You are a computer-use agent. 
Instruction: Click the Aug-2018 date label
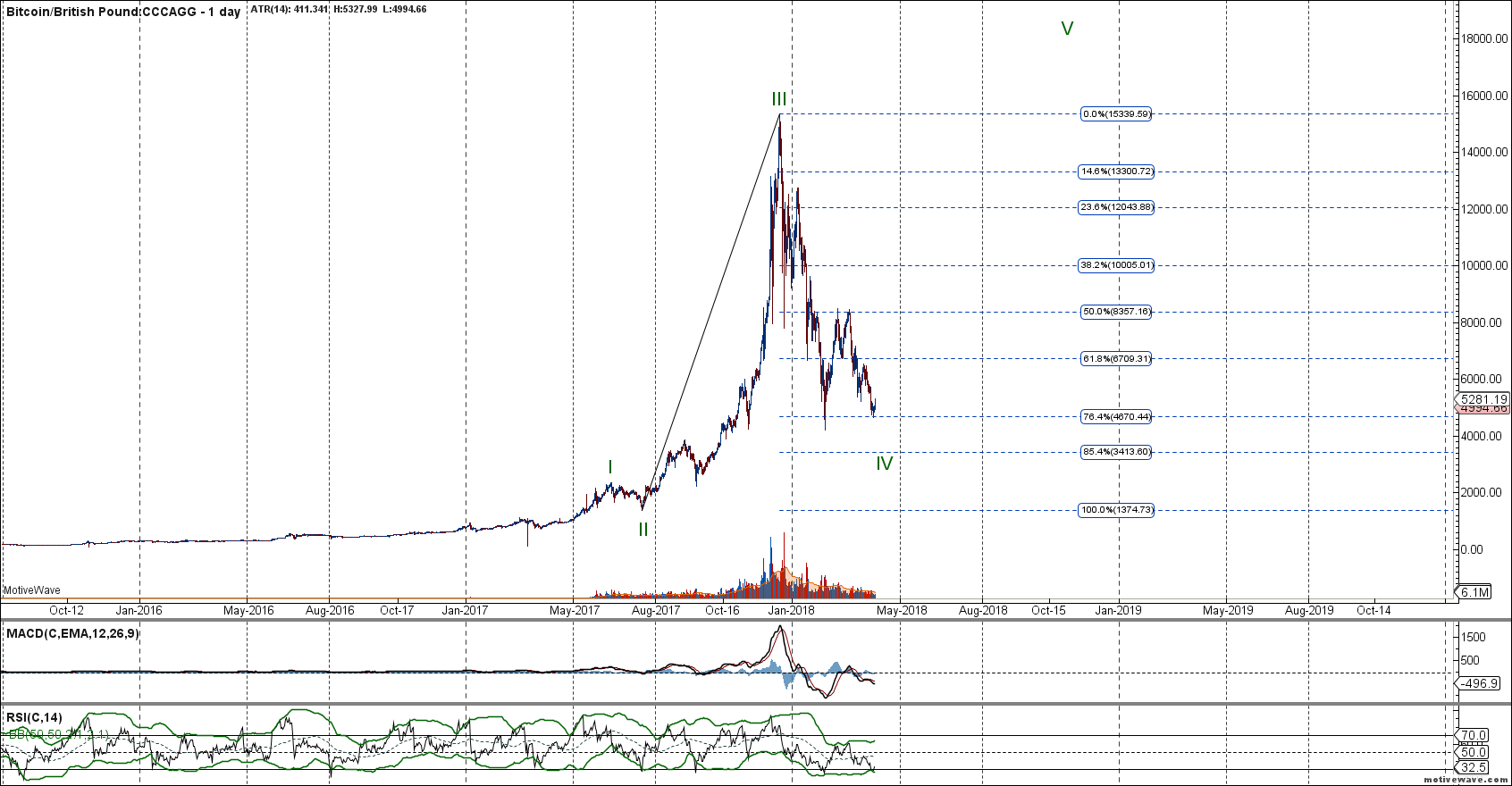[983, 611]
